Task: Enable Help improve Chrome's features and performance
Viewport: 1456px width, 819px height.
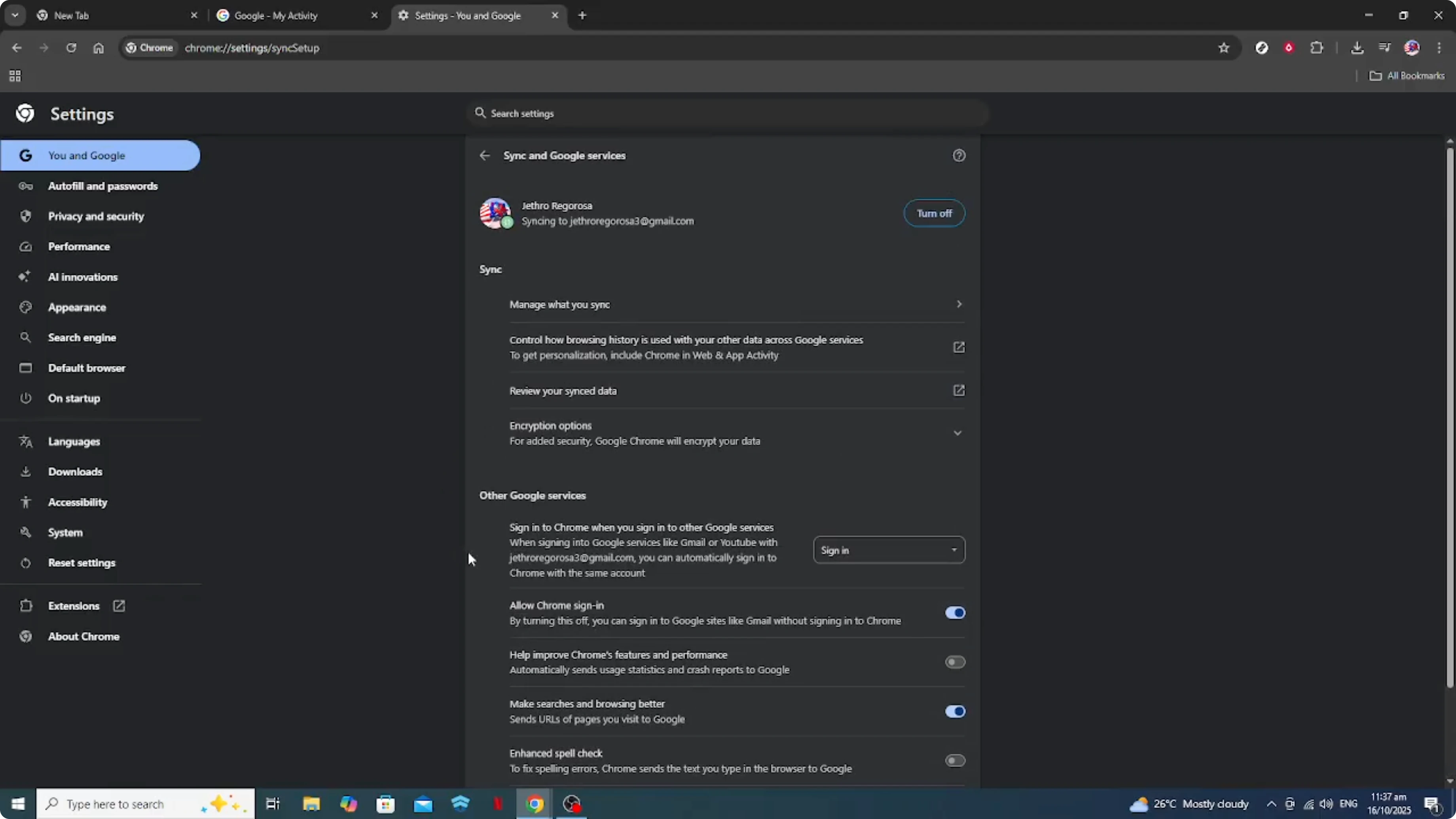Action: tap(955, 662)
